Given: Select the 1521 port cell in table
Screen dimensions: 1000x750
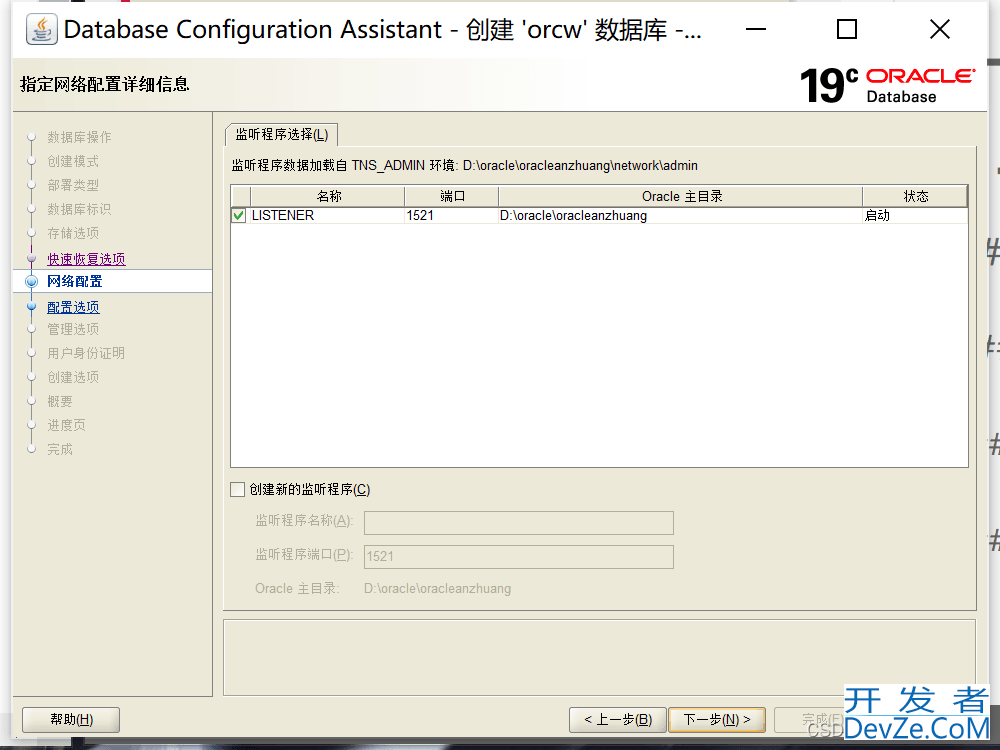Looking at the screenshot, I should (x=452, y=216).
